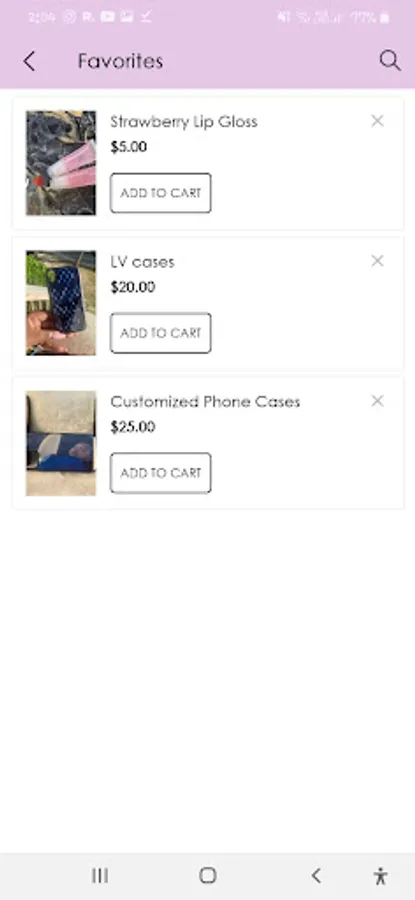
Task: Remove LV cases from favorites
Action: [x=377, y=261]
